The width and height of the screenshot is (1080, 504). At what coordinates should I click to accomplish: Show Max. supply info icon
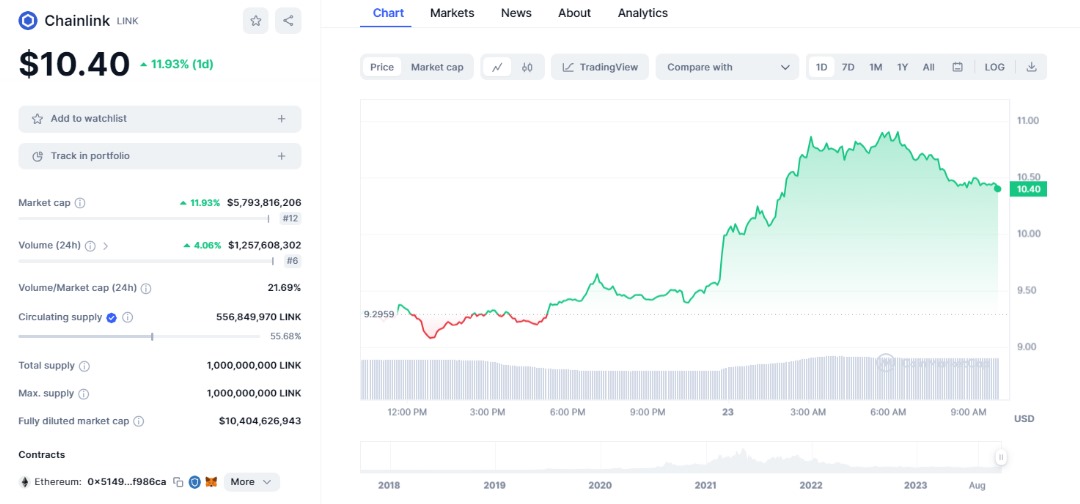[x=83, y=395]
